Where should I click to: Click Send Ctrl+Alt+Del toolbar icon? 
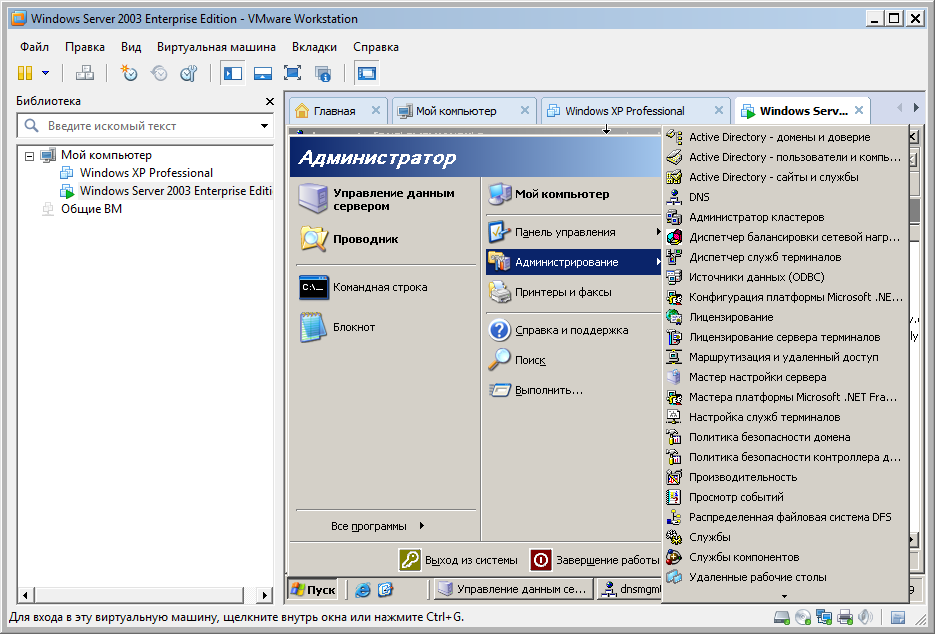84,73
